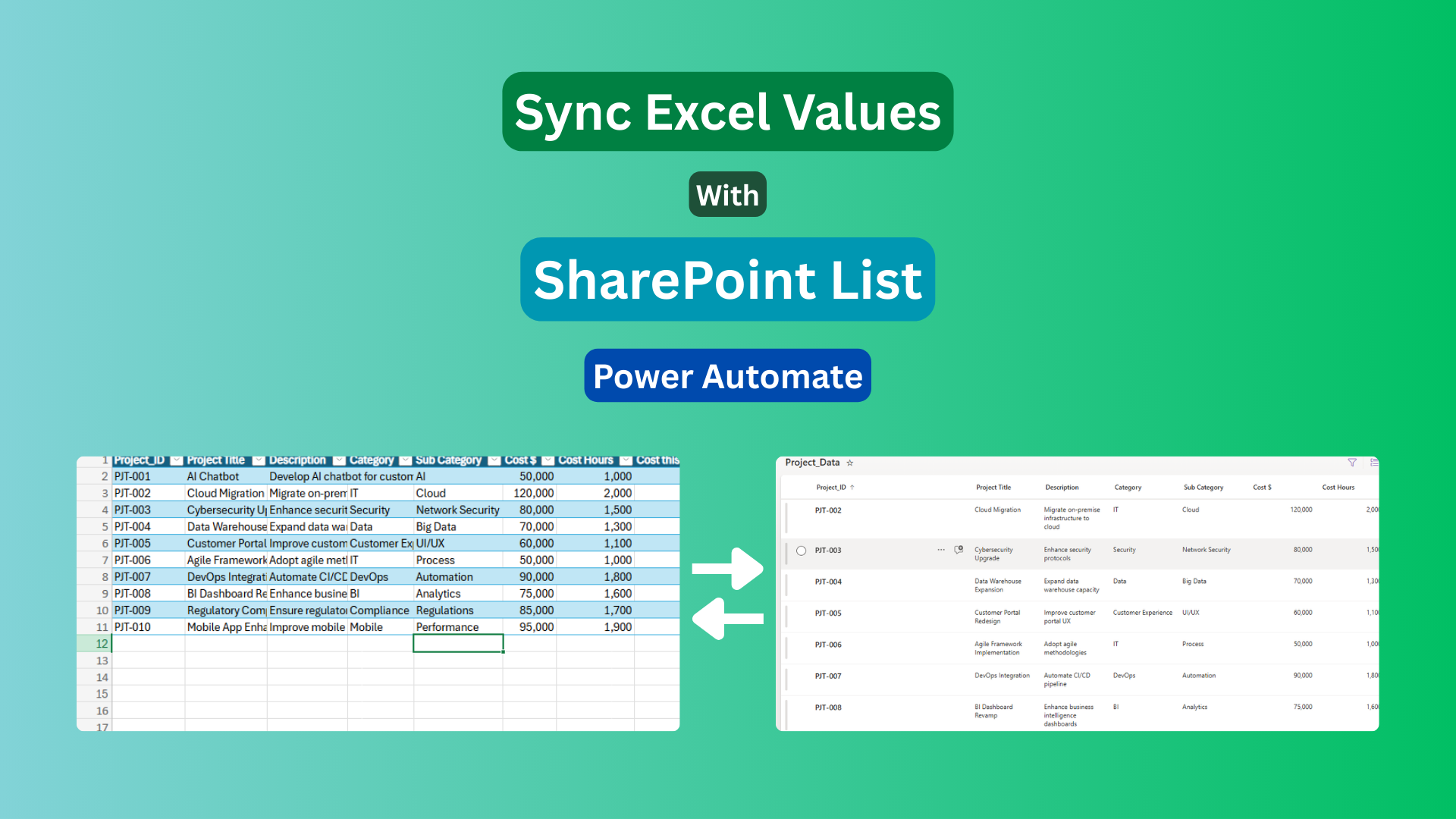The image size is (1456, 819).
Task: Click 75,000 cost value in SharePoint list
Action: pyautogui.click(x=1303, y=707)
